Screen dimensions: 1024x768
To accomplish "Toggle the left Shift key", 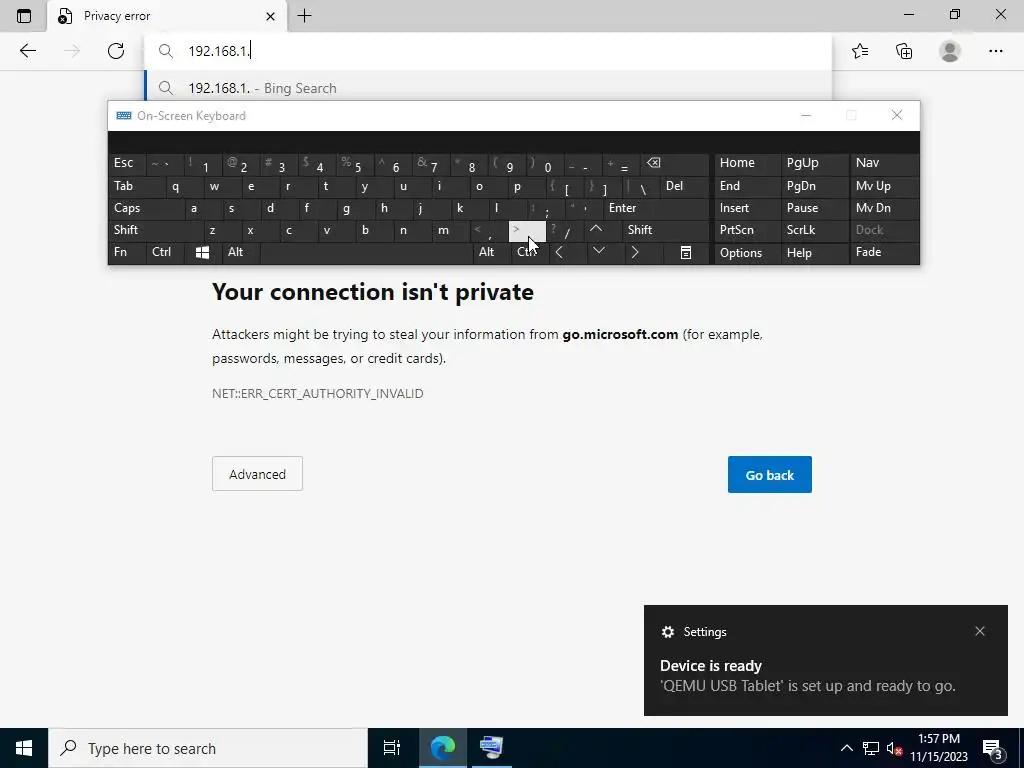I will pos(156,231).
